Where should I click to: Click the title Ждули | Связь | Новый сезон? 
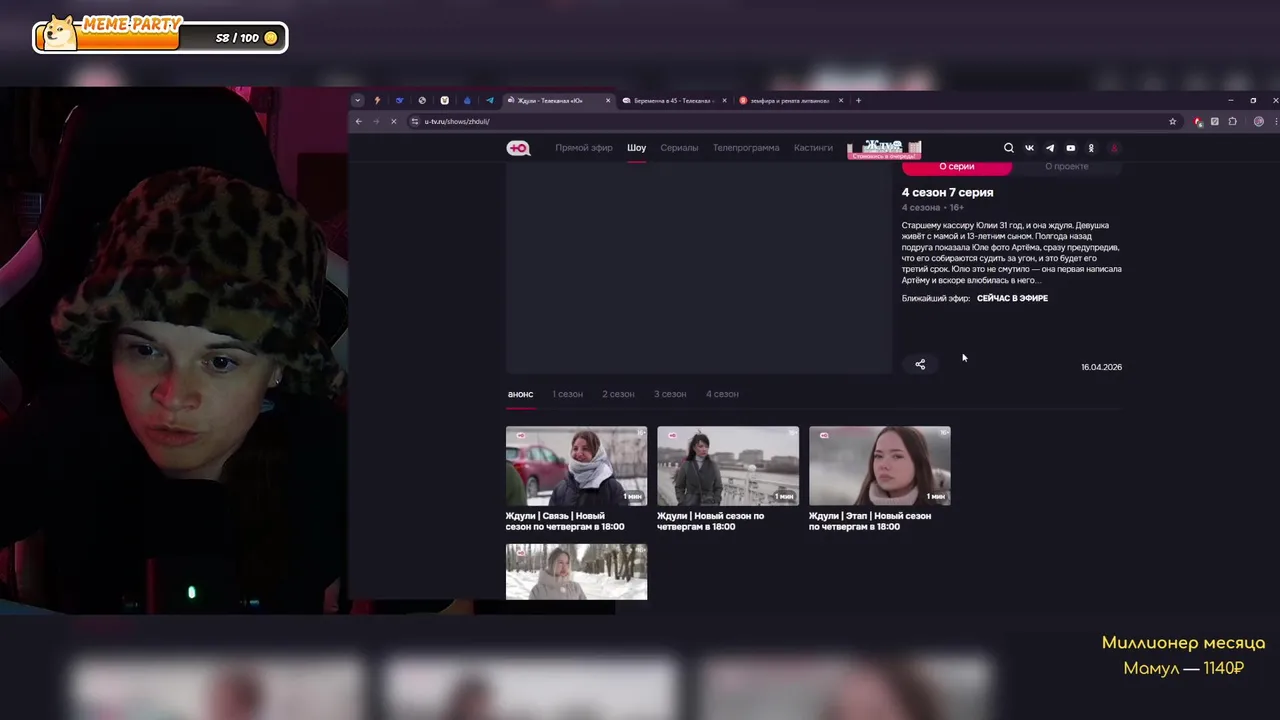click(565, 521)
